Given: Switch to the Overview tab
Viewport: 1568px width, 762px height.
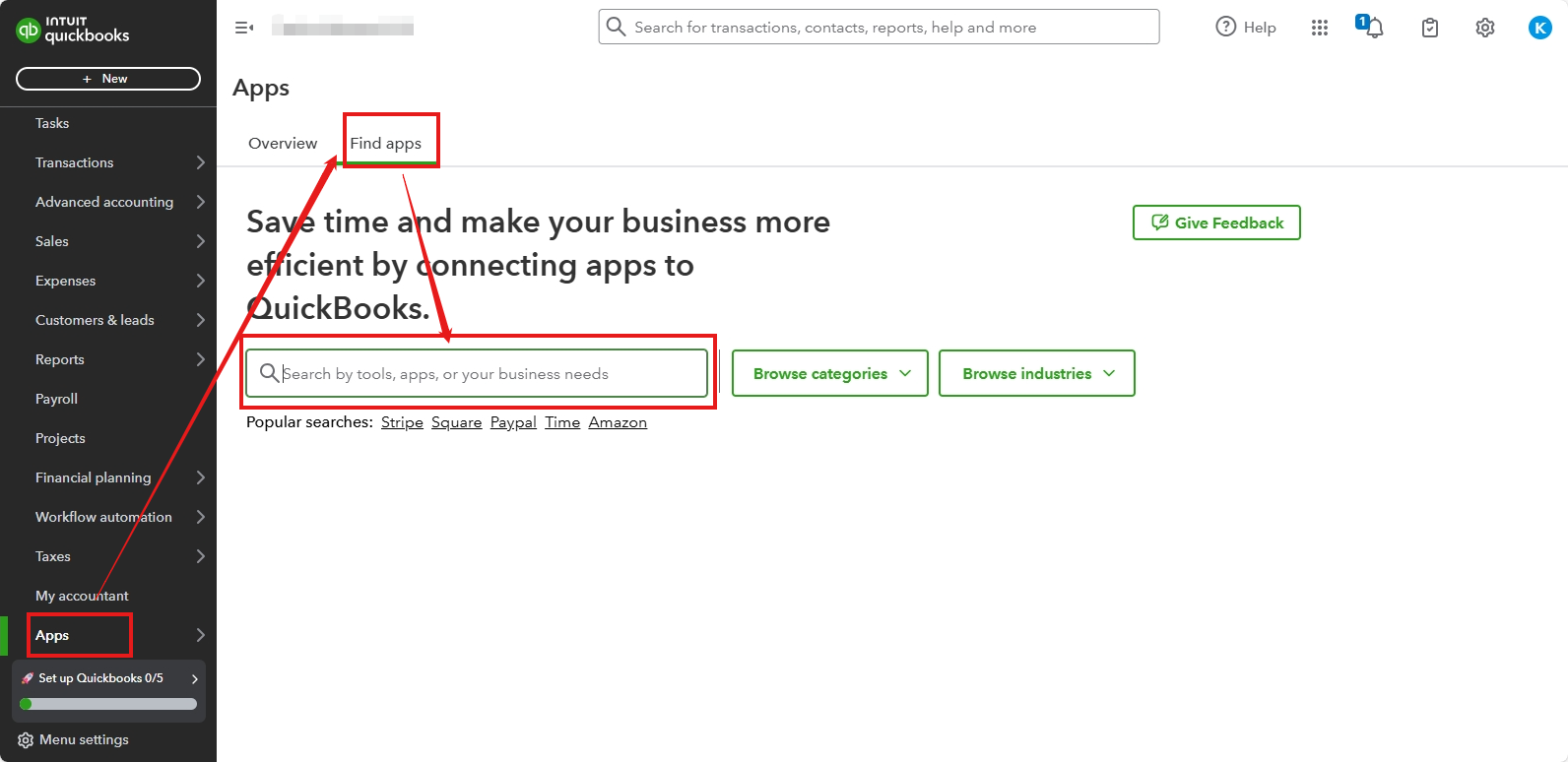Looking at the screenshot, I should [283, 143].
